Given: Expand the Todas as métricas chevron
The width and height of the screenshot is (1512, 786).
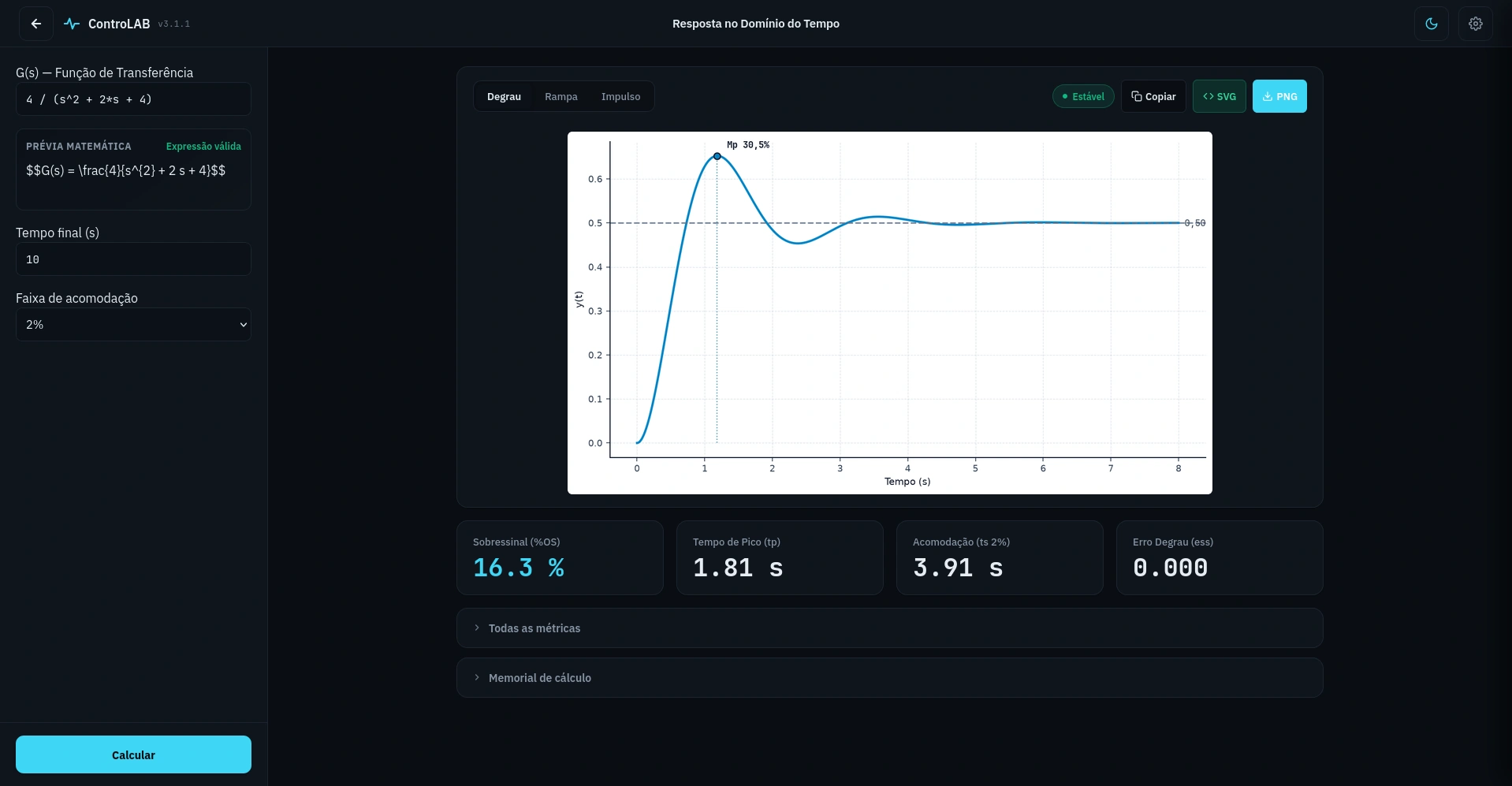Looking at the screenshot, I should click(477, 628).
